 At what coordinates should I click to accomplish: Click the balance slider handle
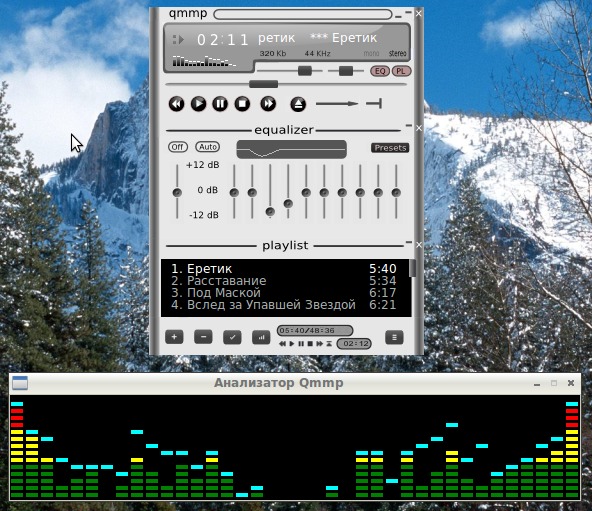point(345,71)
